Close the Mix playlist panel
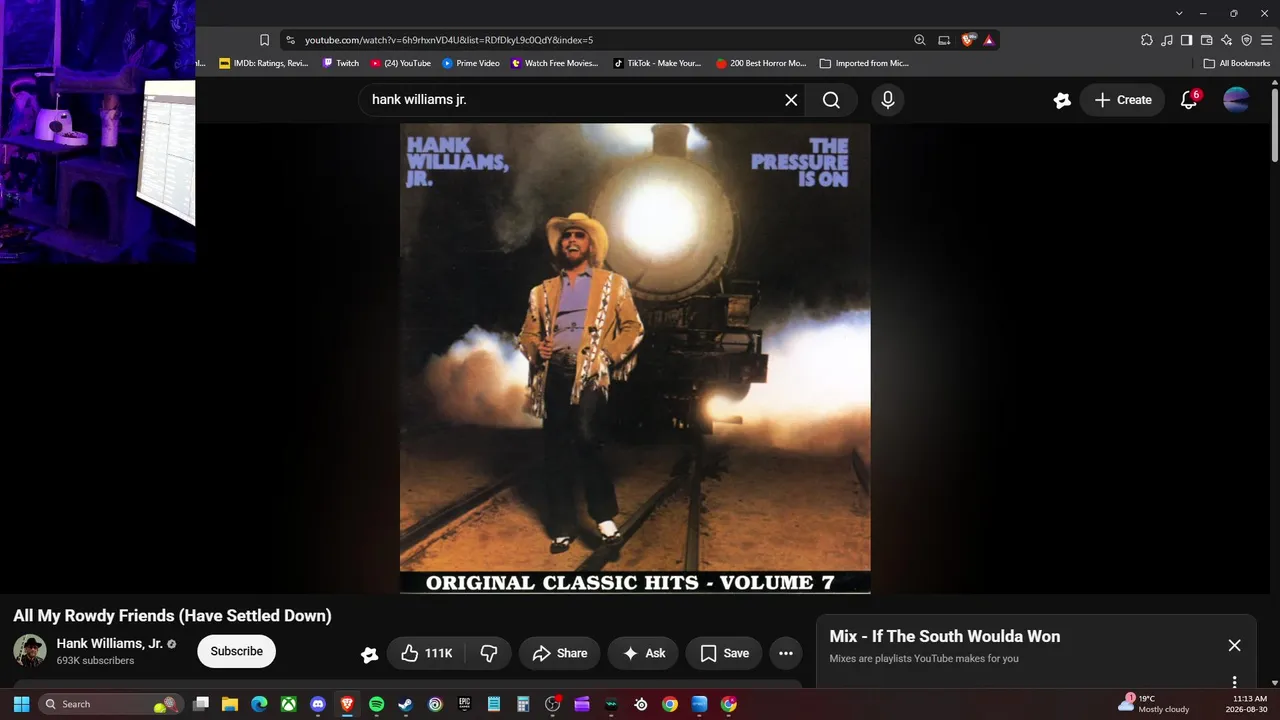 (1235, 646)
